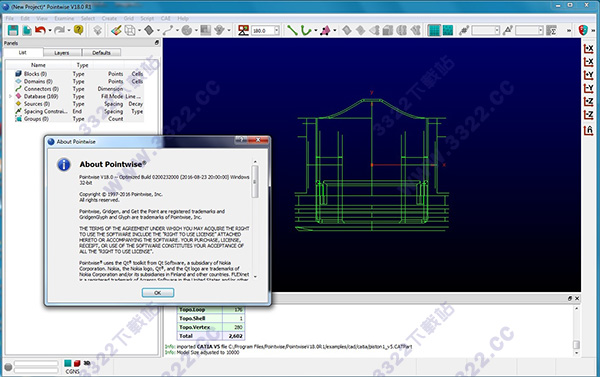The height and width of the screenshot is (377, 600).
Task: Open dropdown next to green curved connector
Action: click(x=315, y=30)
